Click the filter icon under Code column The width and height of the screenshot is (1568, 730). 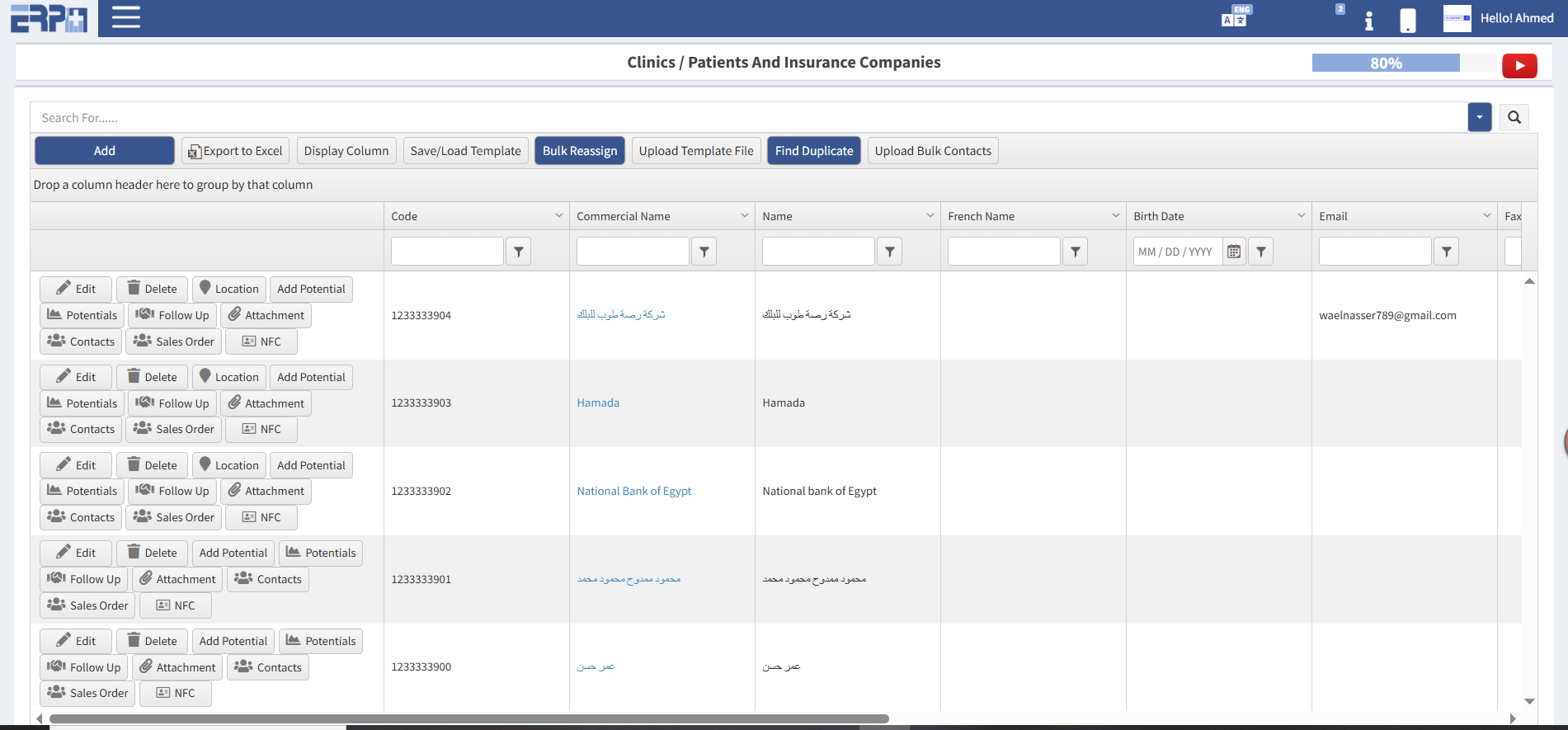[518, 252]
